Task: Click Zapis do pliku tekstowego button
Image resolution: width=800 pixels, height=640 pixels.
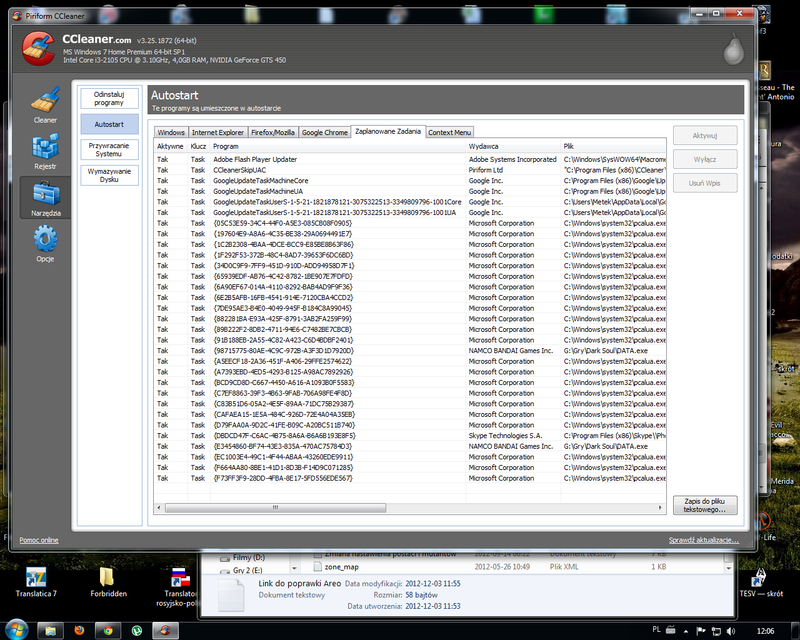Action: point(705,505)
